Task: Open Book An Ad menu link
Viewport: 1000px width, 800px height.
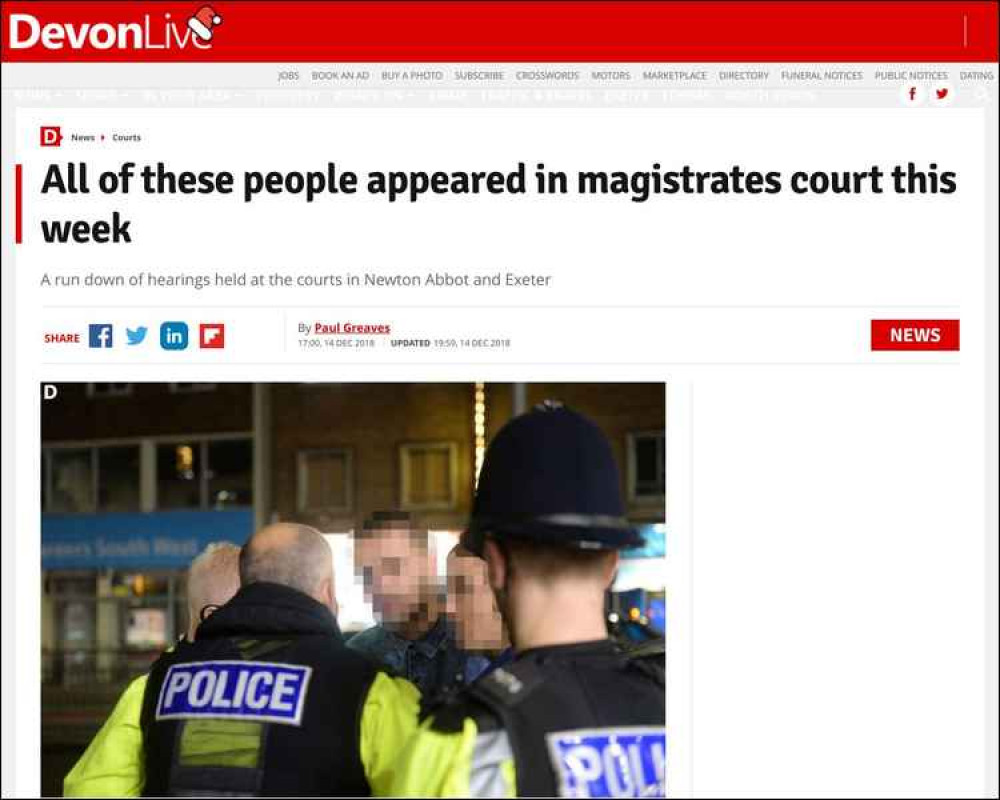Action: (341, 75)
